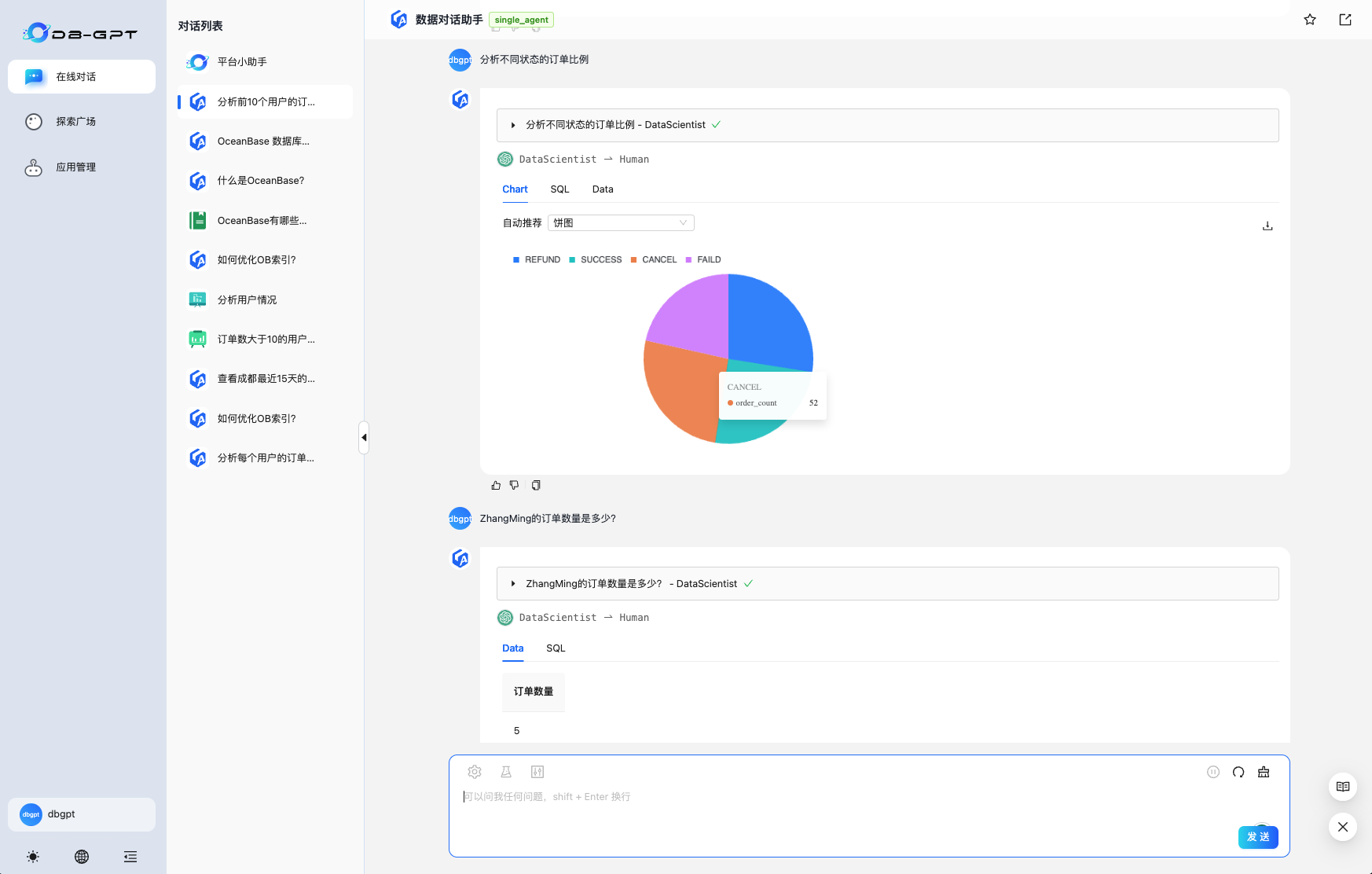Select SQL tab in ZhangMing answer
This screenshot has width=1372, height=874.
(556, 648)
